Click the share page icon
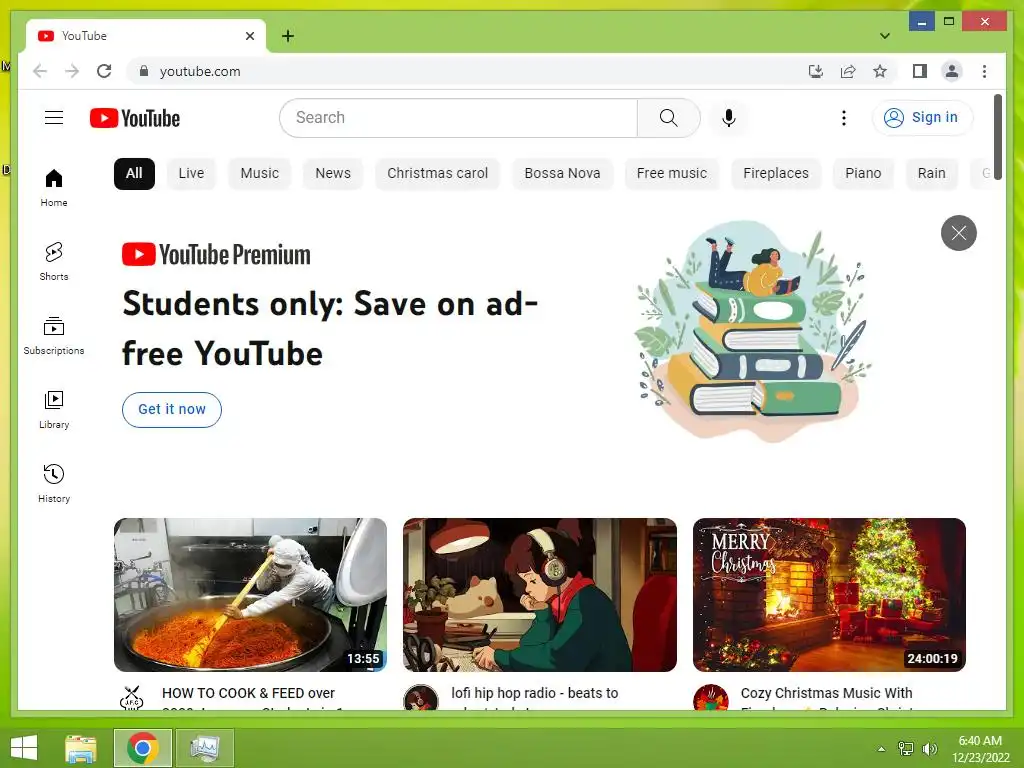1024x768 pixels. pos(848,71)
